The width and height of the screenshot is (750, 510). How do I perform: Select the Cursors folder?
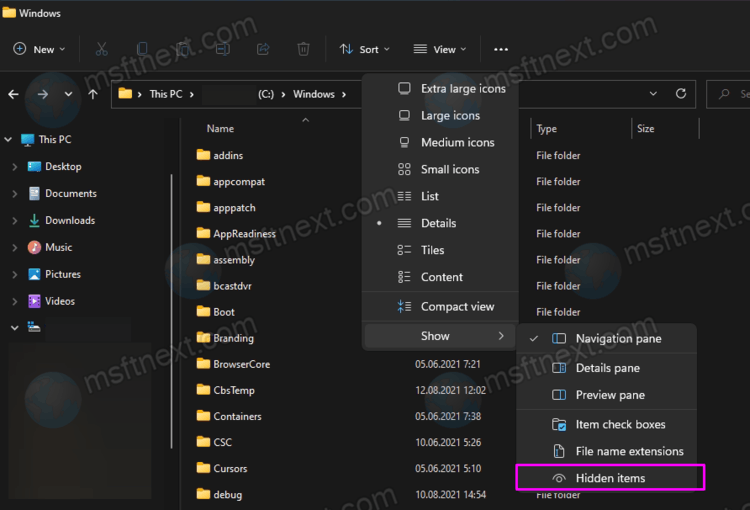[x=222, y=468]
